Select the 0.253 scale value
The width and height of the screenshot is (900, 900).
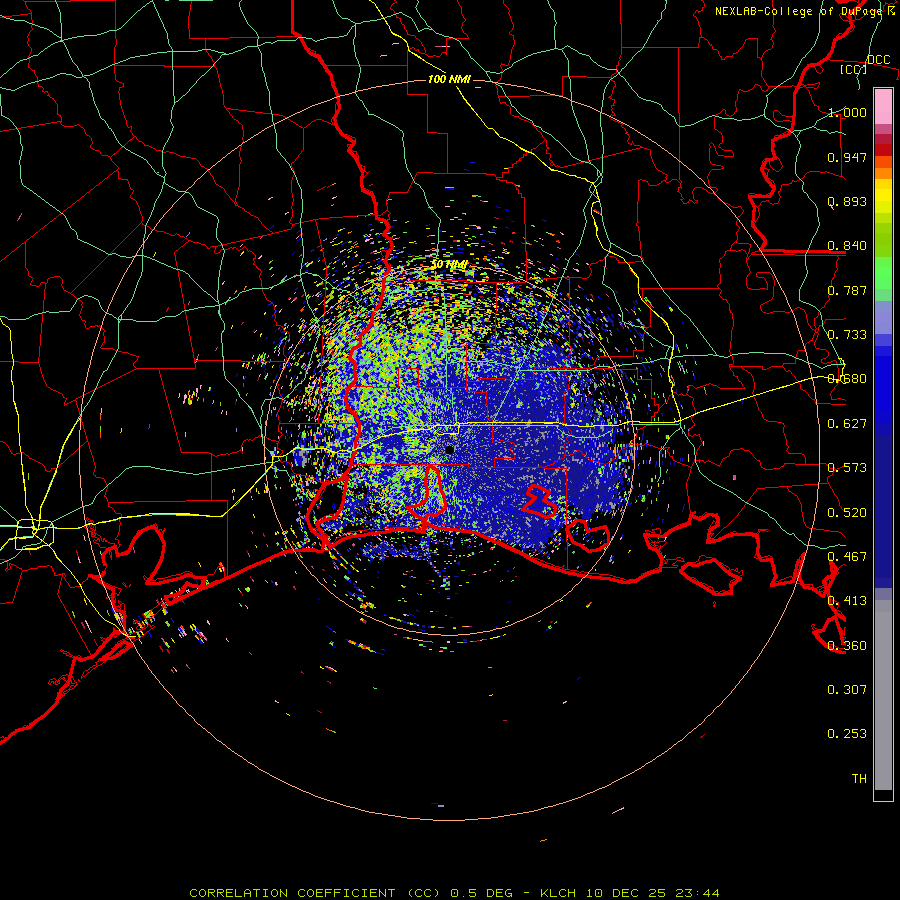[x=847, y=734]
